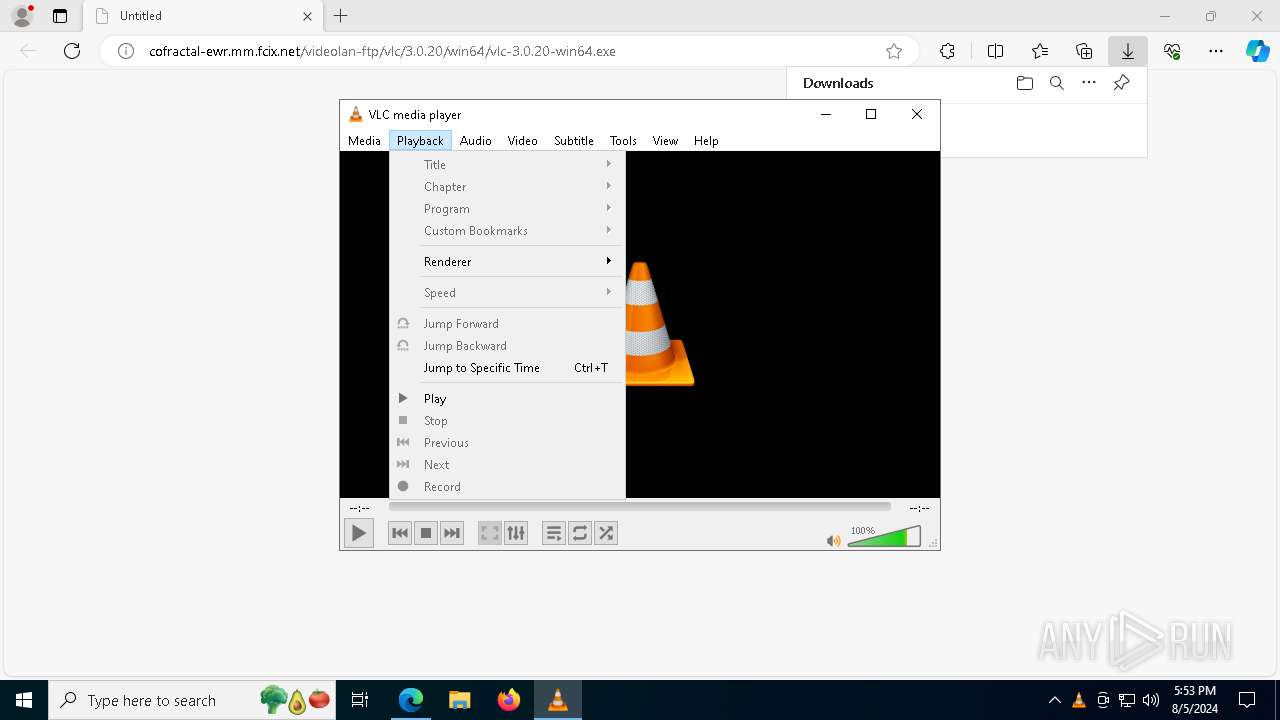View site information icon in address bar
1280x720 pixels.
click(x=126, y=51)
